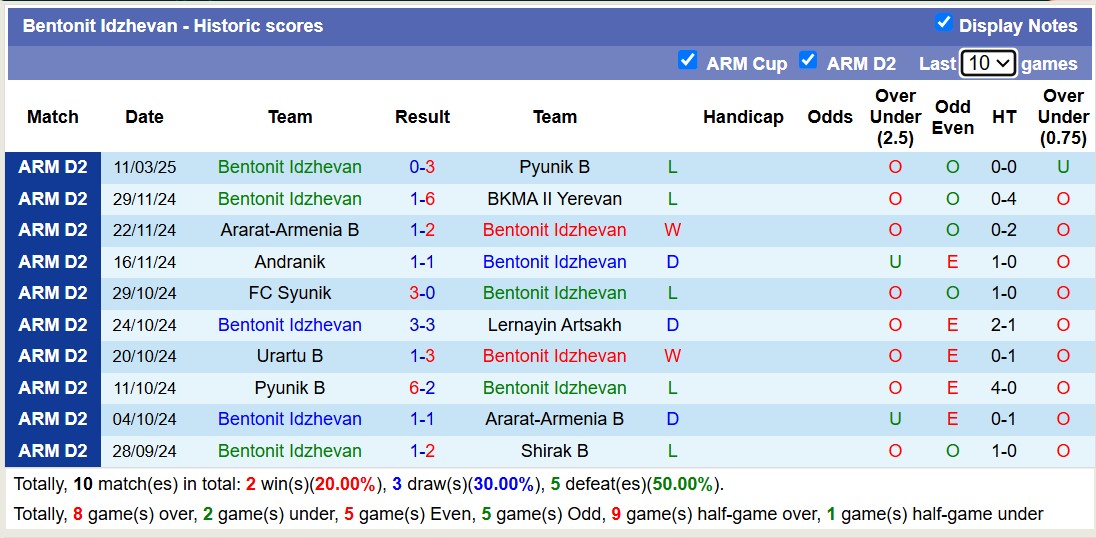Click the 6-2 result on 11/10/24
The width and height of the screenshot is (1096, 538).
422,388
